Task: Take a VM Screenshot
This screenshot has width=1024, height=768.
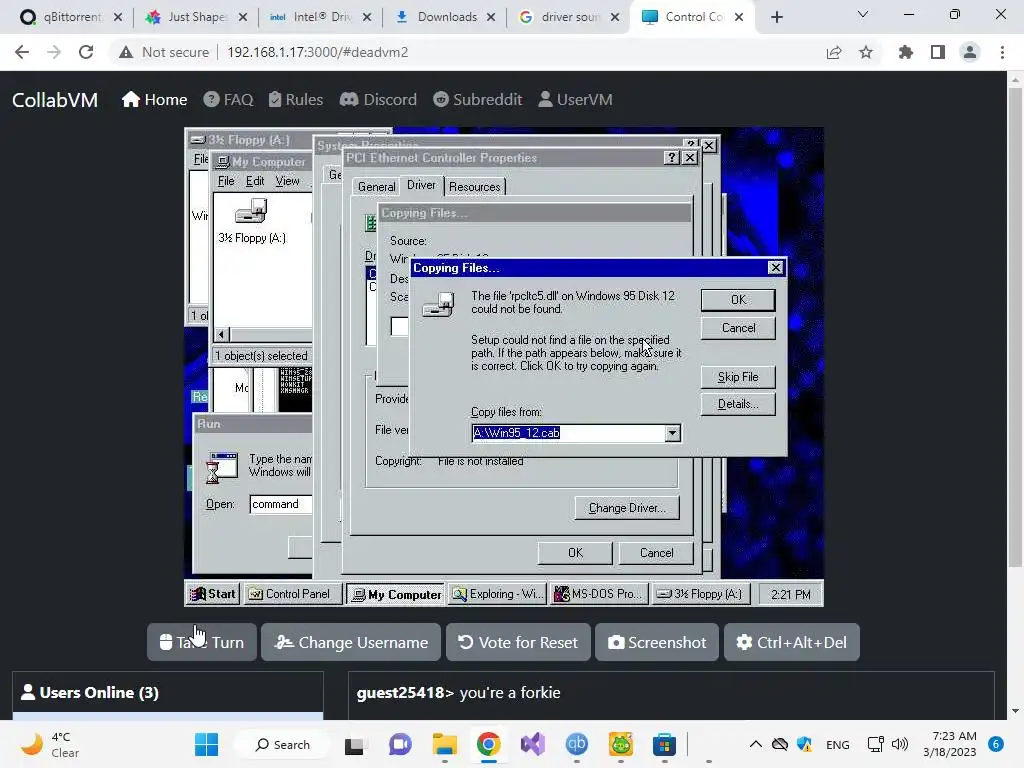Action: (657, 643)
